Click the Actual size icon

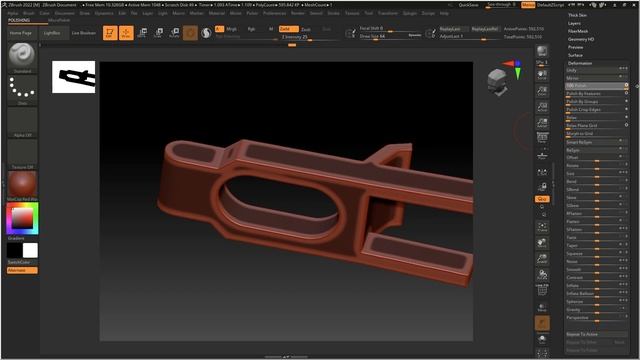[x=542, y=107]
